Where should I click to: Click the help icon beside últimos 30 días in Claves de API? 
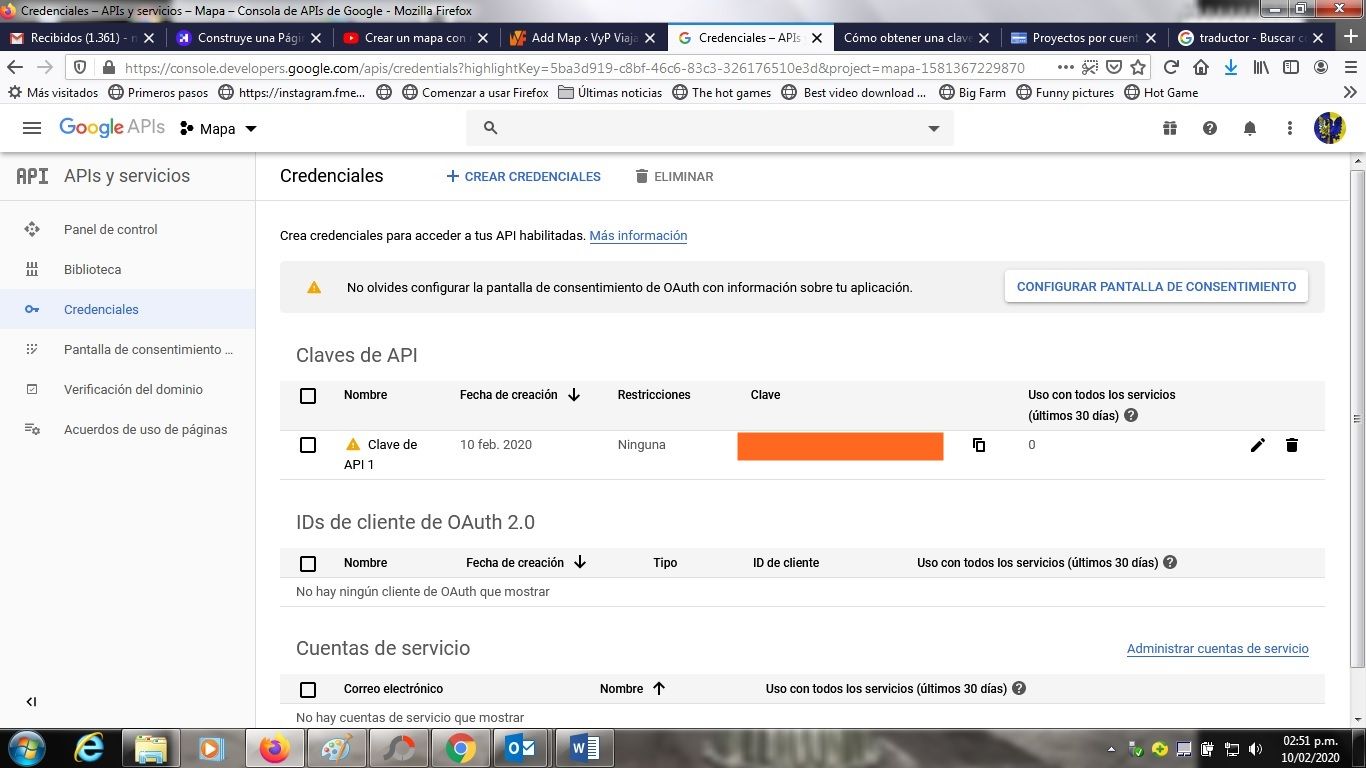coord(1131,415)
